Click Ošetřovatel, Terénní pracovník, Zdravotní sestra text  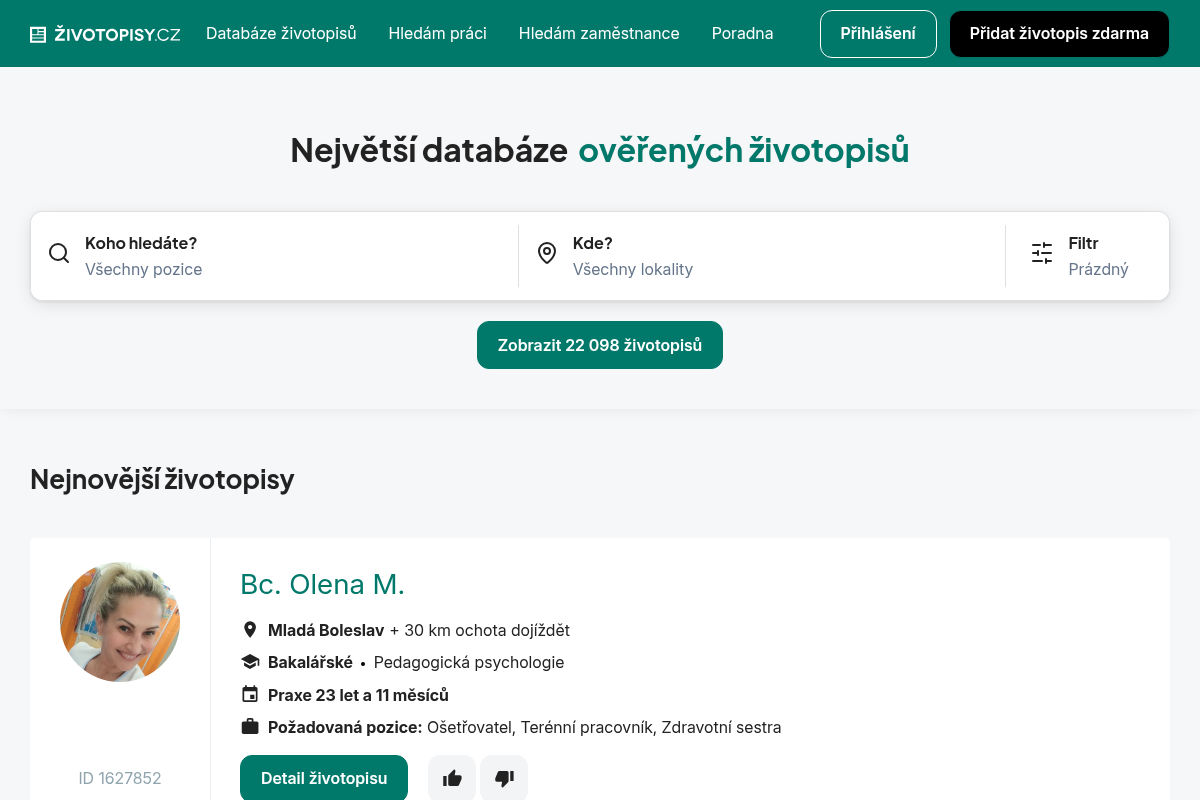click(x=604, y=727)
